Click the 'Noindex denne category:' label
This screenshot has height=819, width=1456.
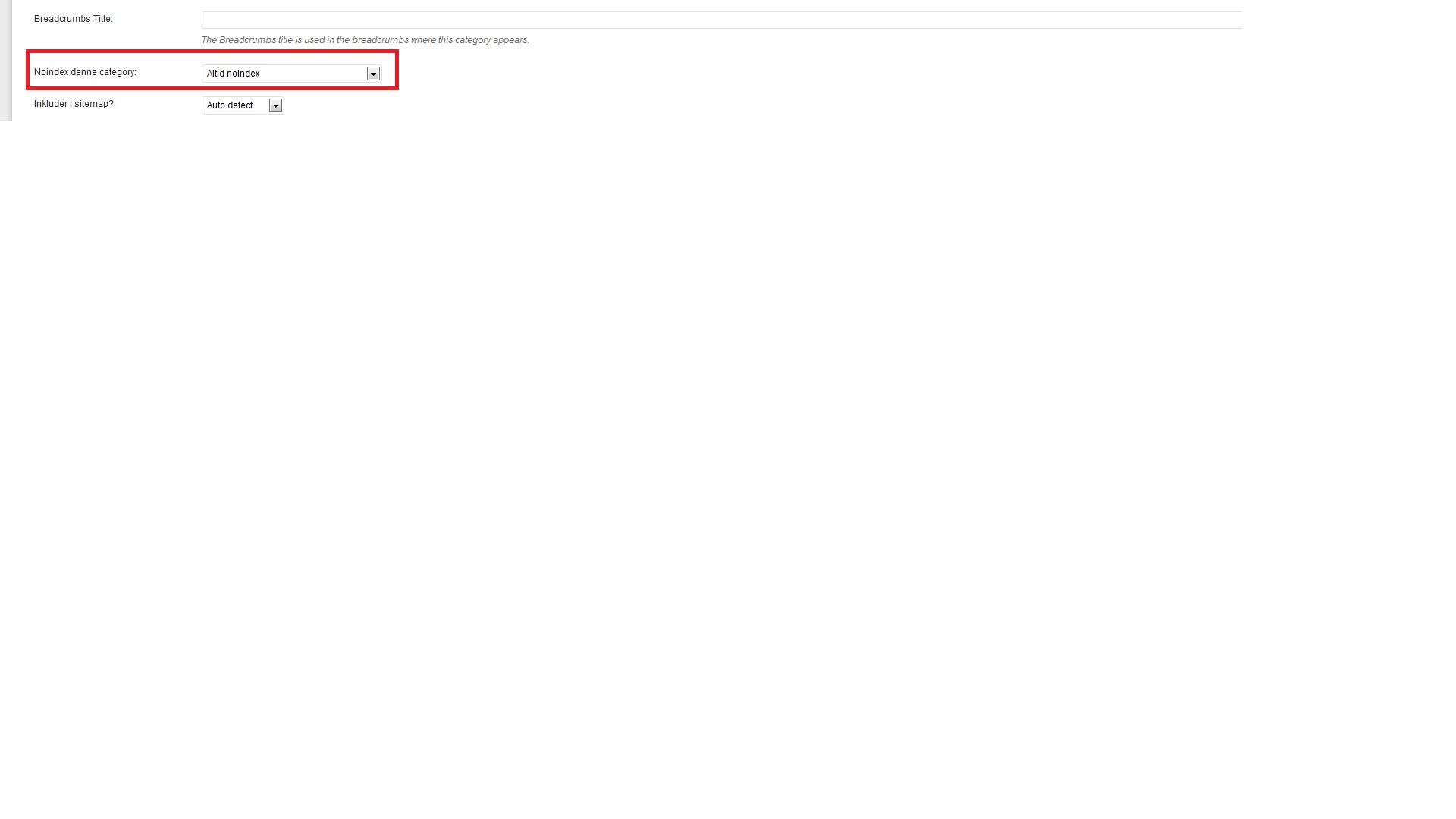tap(85, 72)
